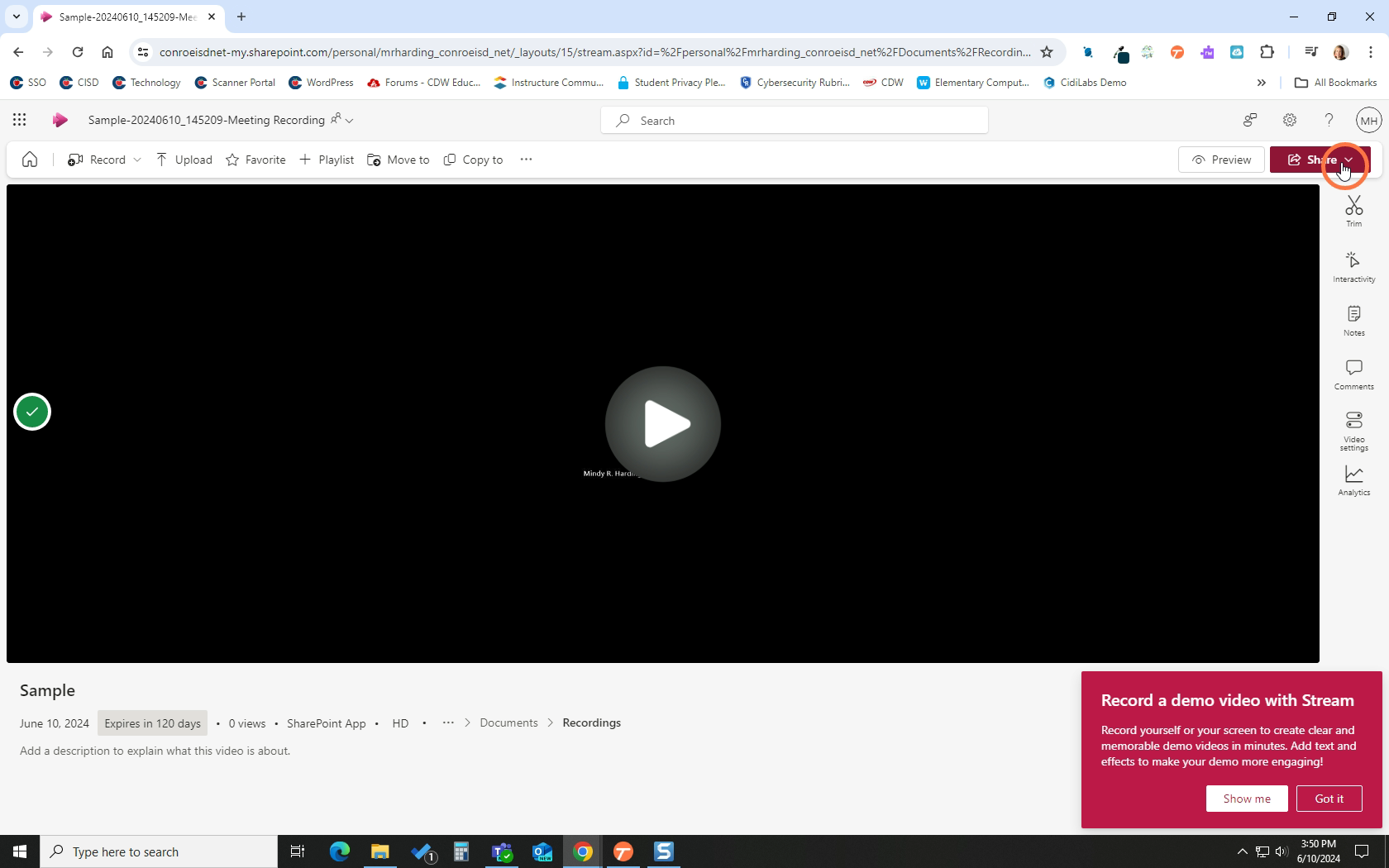Click Show me in Stream popup
The image size is (1389, 868).
pyautogui.click(x=1246, y=799)
